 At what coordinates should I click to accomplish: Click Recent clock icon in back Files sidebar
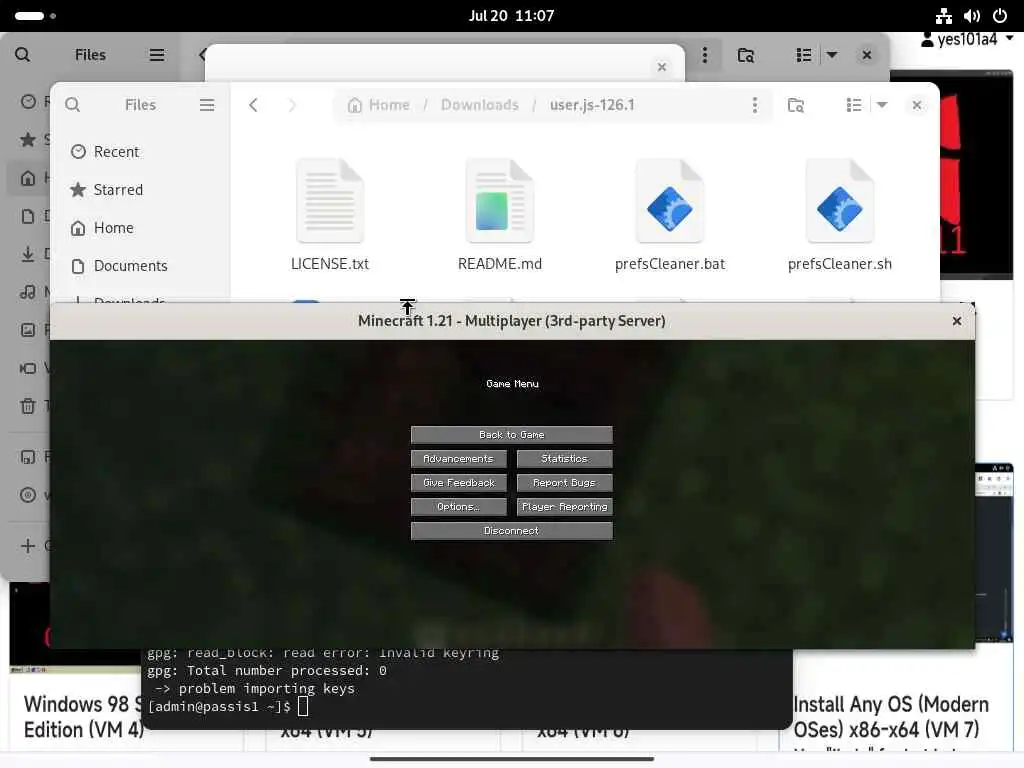[28, 101]
